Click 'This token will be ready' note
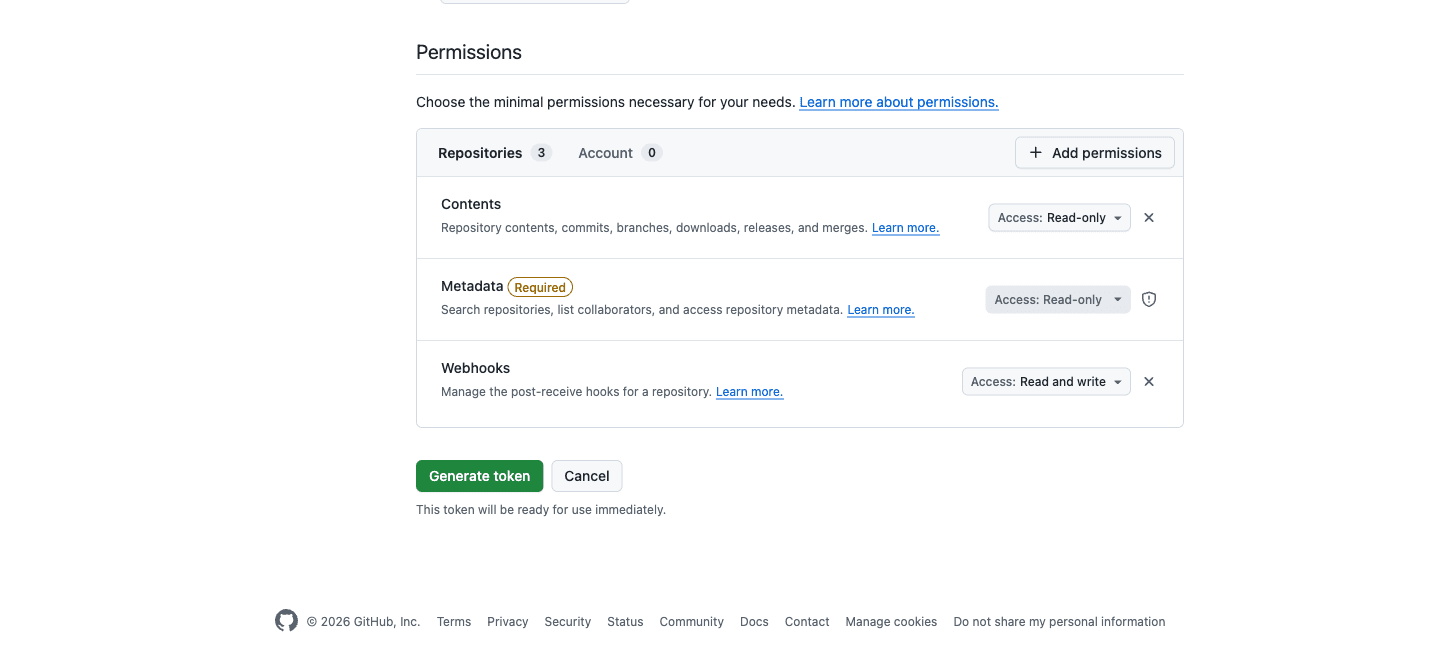1440x650 pixels. [x=541, y=510]
